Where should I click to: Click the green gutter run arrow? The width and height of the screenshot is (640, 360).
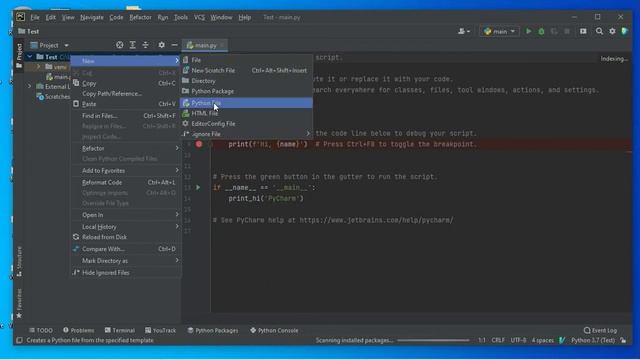point(198,187)
